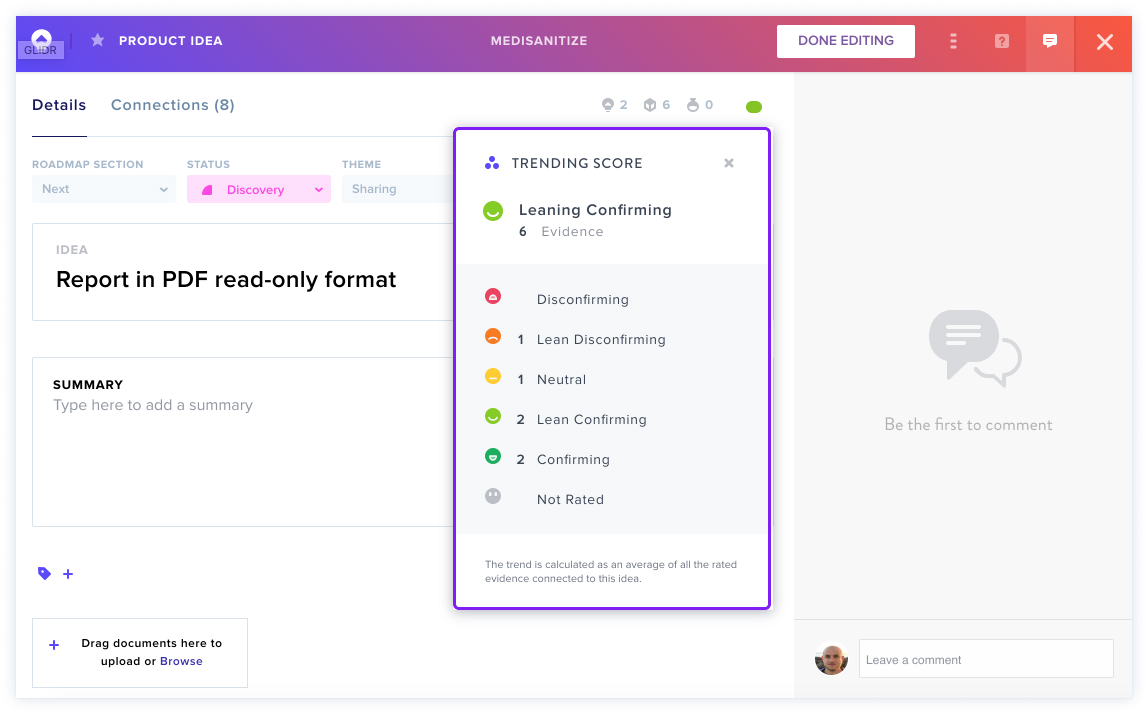Toggle the comments panel icon
1148x714 pixels.
1049,41
